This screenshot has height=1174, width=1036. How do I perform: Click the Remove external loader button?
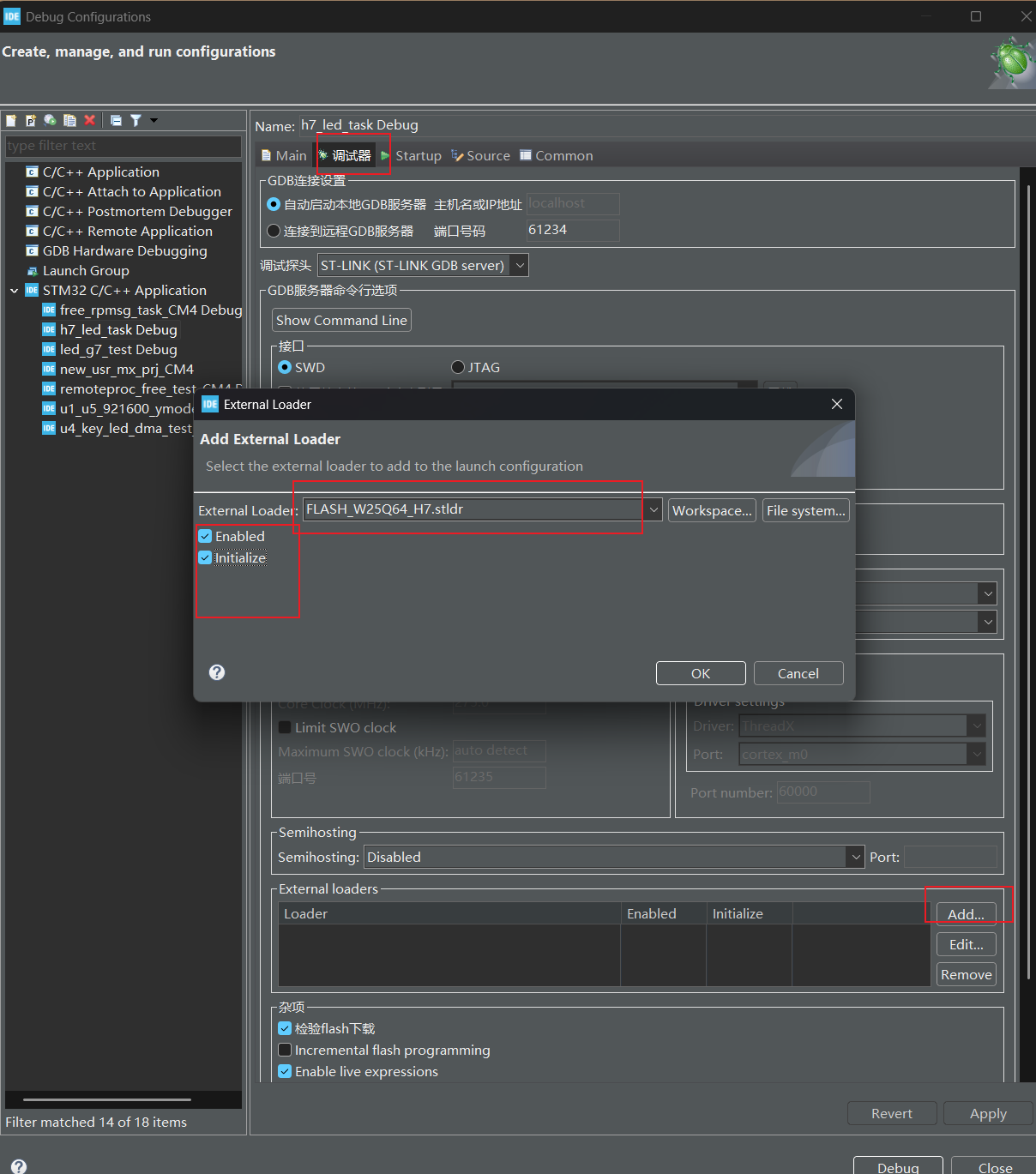[x=966, y=974]
